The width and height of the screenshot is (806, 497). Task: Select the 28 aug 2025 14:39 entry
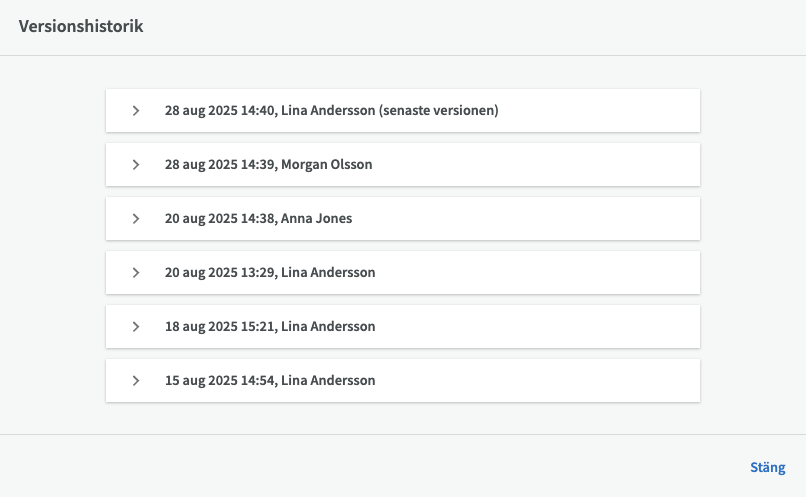(402, 164)
